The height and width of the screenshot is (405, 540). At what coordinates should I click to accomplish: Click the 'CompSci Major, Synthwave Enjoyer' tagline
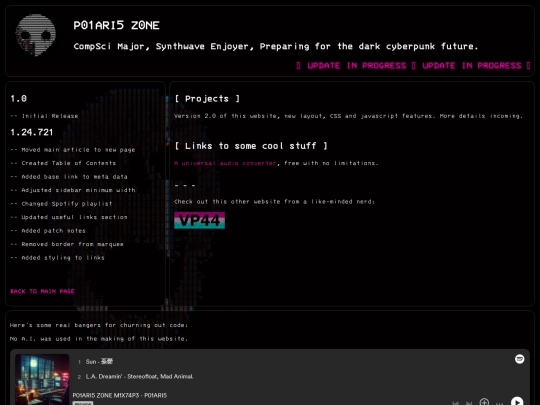coord(276,46)
